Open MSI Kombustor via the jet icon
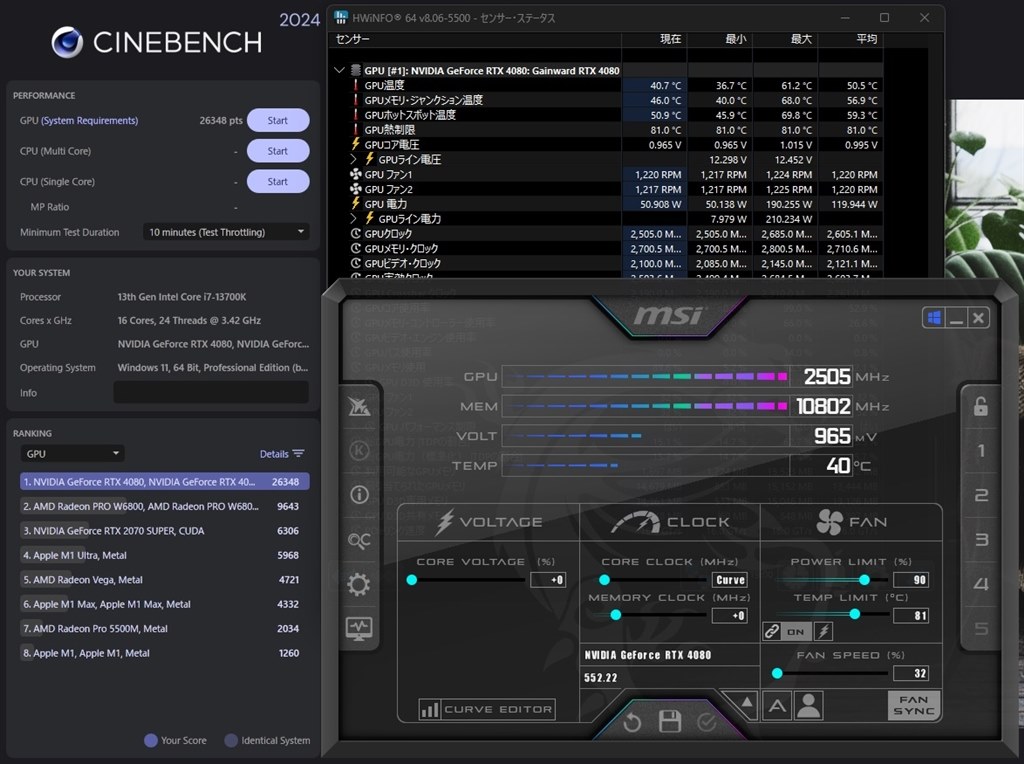This screenshot has height=764, width=1024. coord(359,406)
